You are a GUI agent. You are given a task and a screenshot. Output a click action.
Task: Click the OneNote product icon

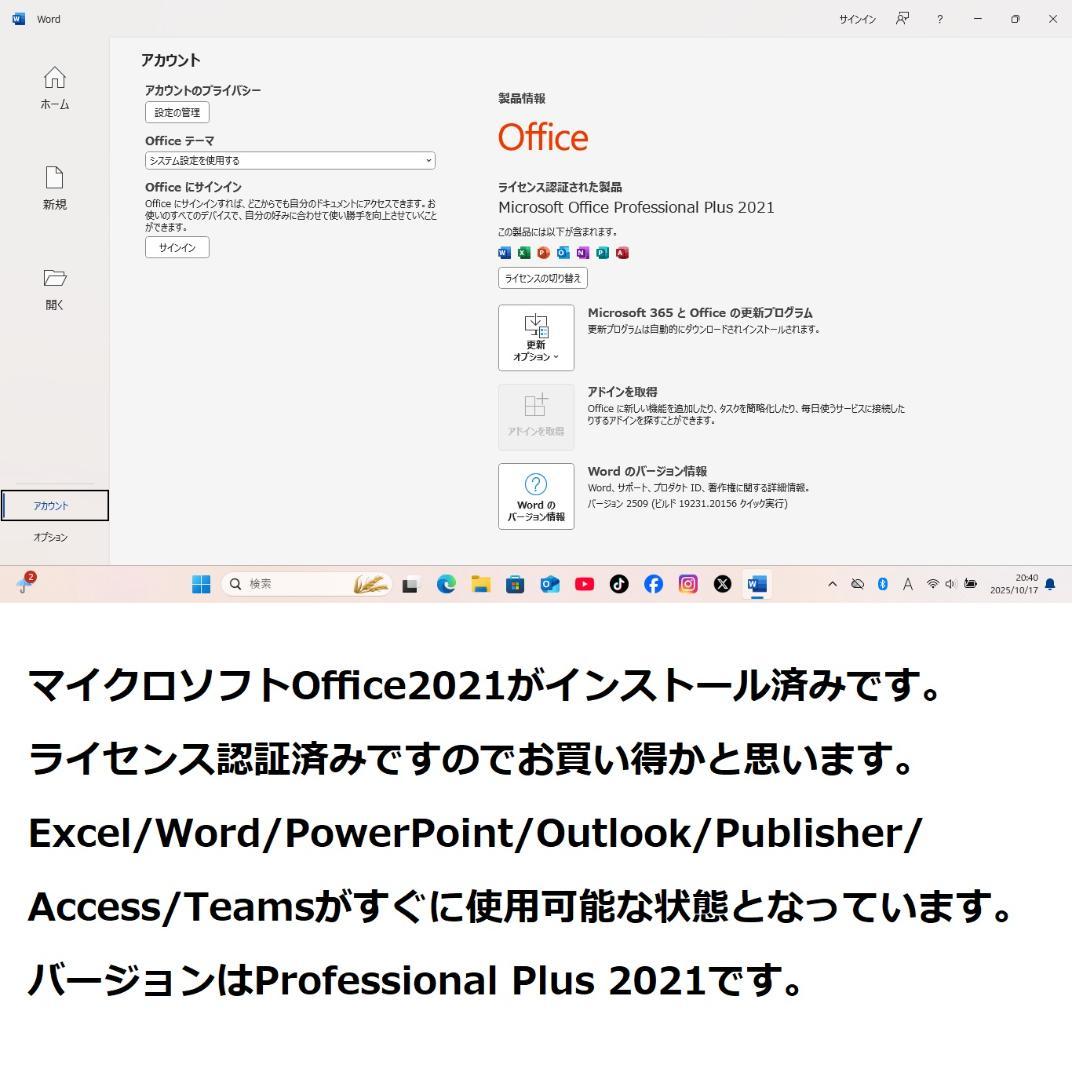tap(583, 253)
